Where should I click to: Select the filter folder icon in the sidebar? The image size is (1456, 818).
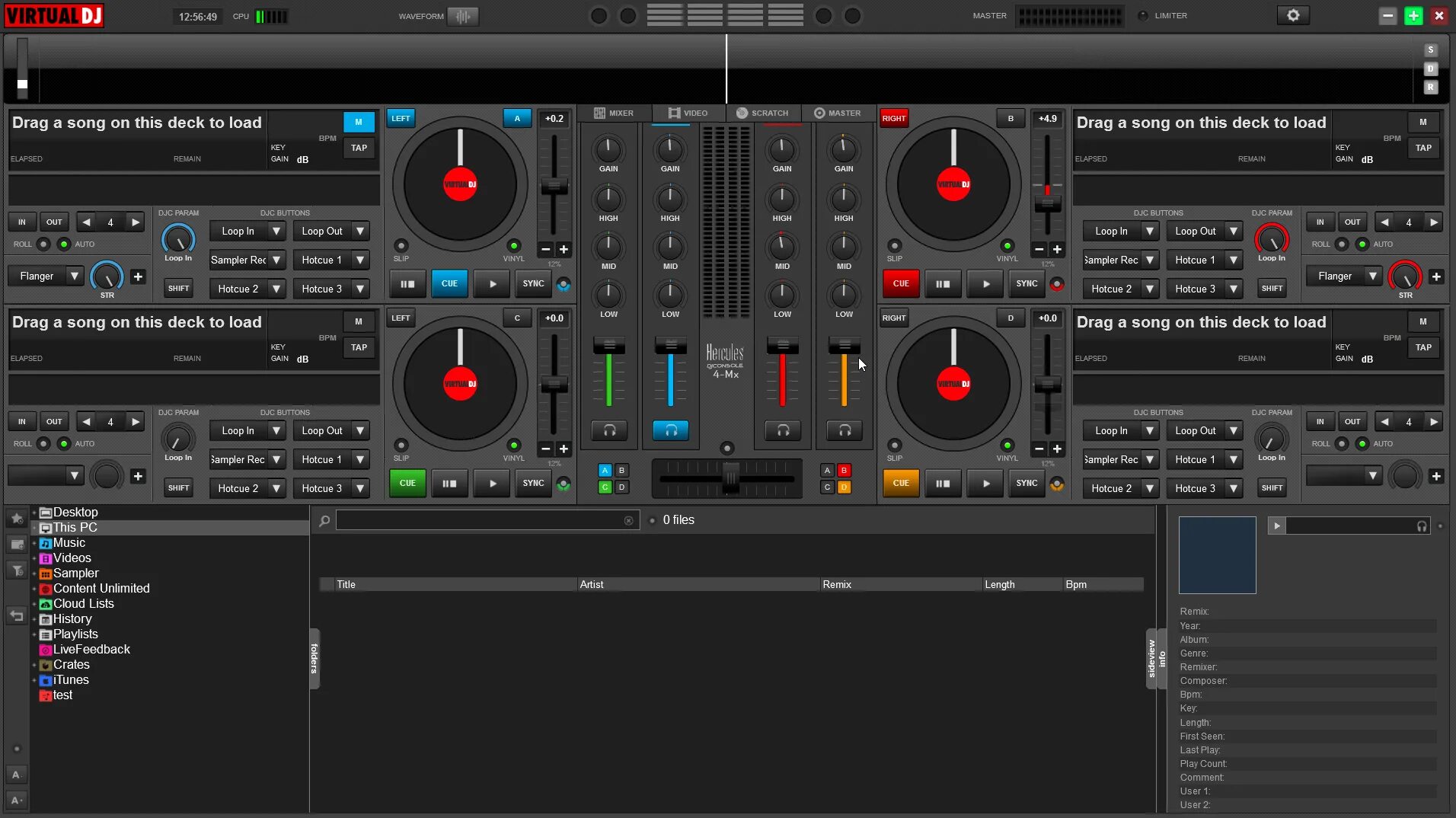tap(16, 570)
